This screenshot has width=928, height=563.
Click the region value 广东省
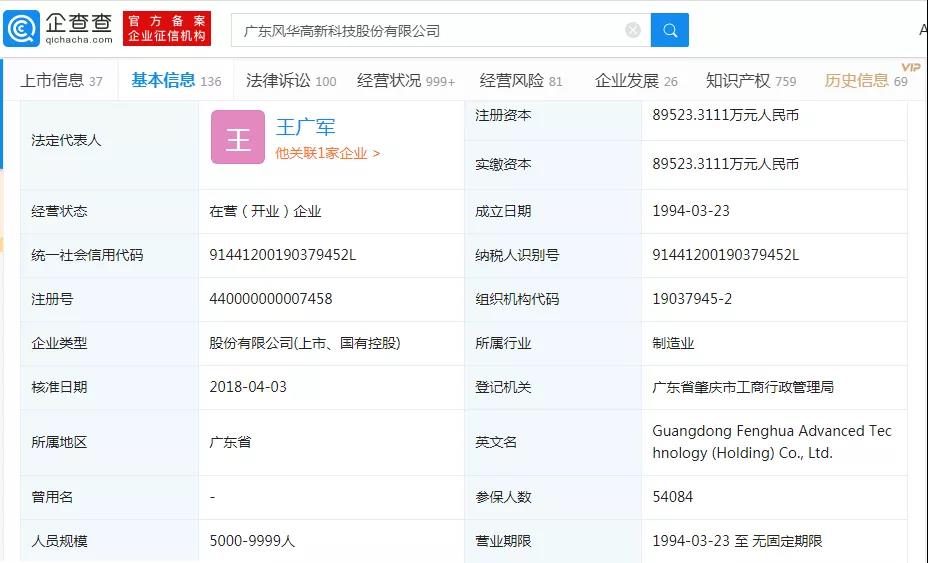[230, 442]
